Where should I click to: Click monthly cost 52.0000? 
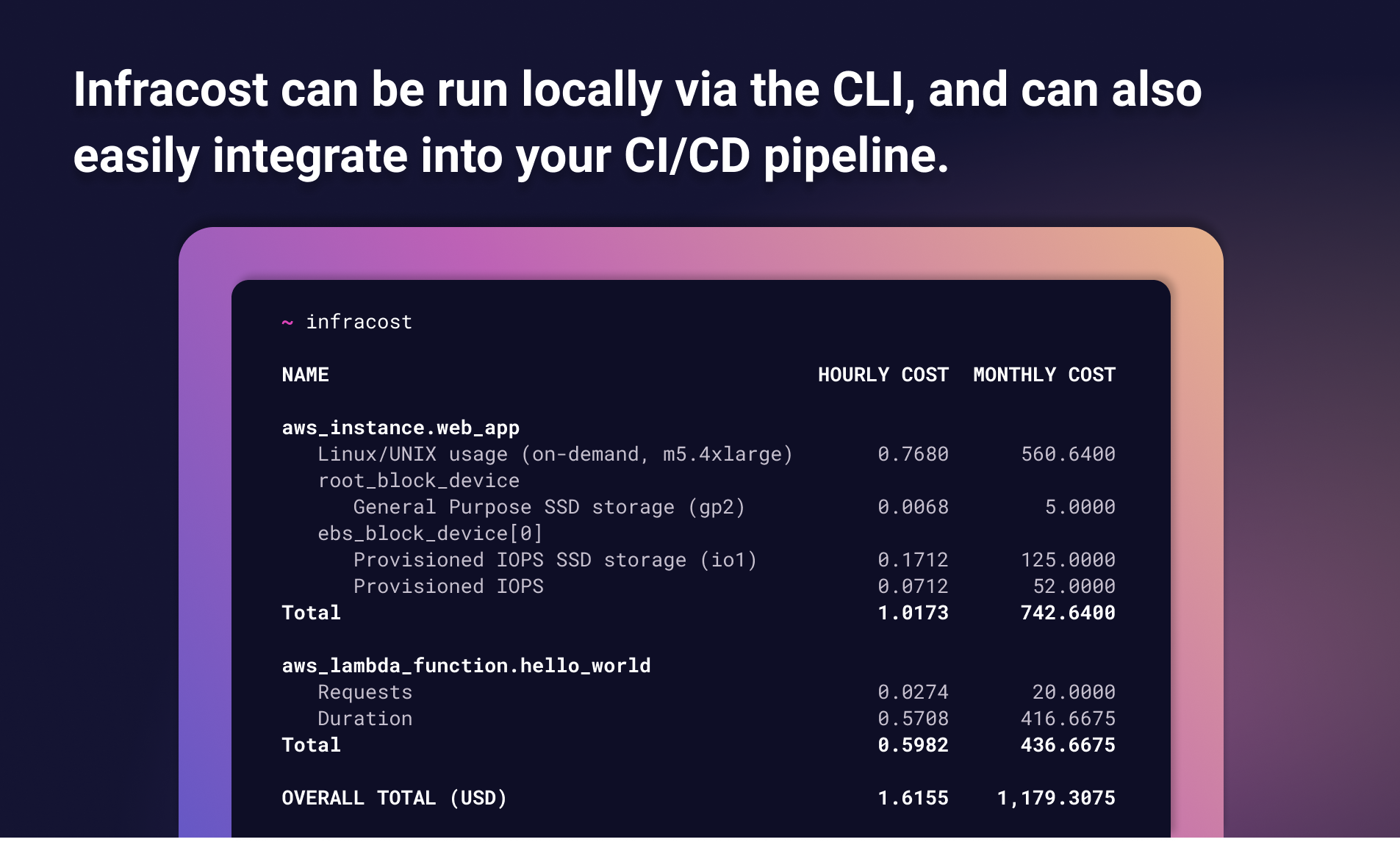pos(1074,586)
